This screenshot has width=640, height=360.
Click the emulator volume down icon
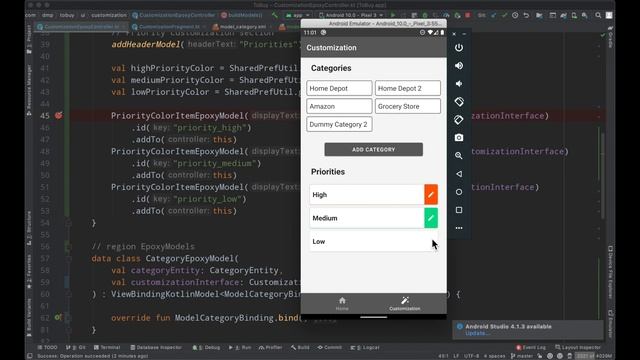coord(459,84)
